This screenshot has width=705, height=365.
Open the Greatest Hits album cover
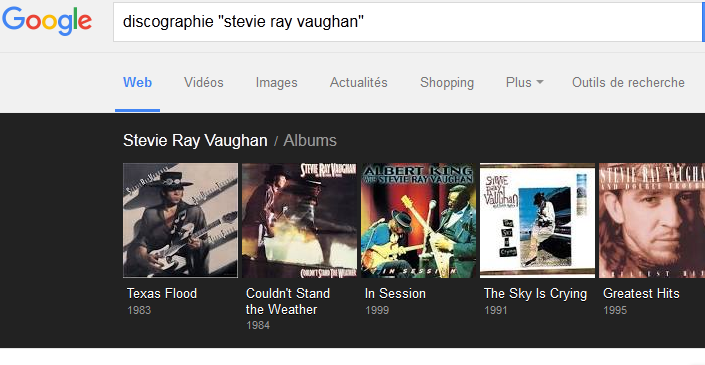652,220
